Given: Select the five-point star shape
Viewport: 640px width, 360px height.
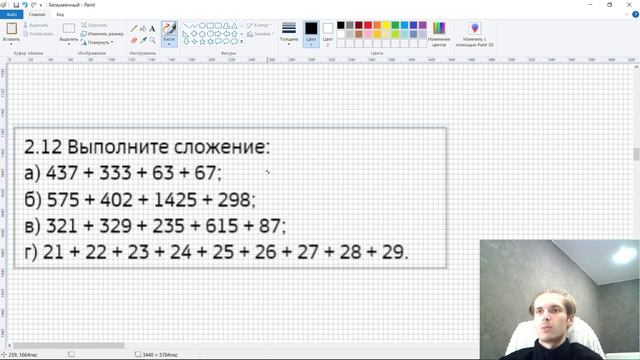Looking at the screenshot, I should tap(210, 42).
